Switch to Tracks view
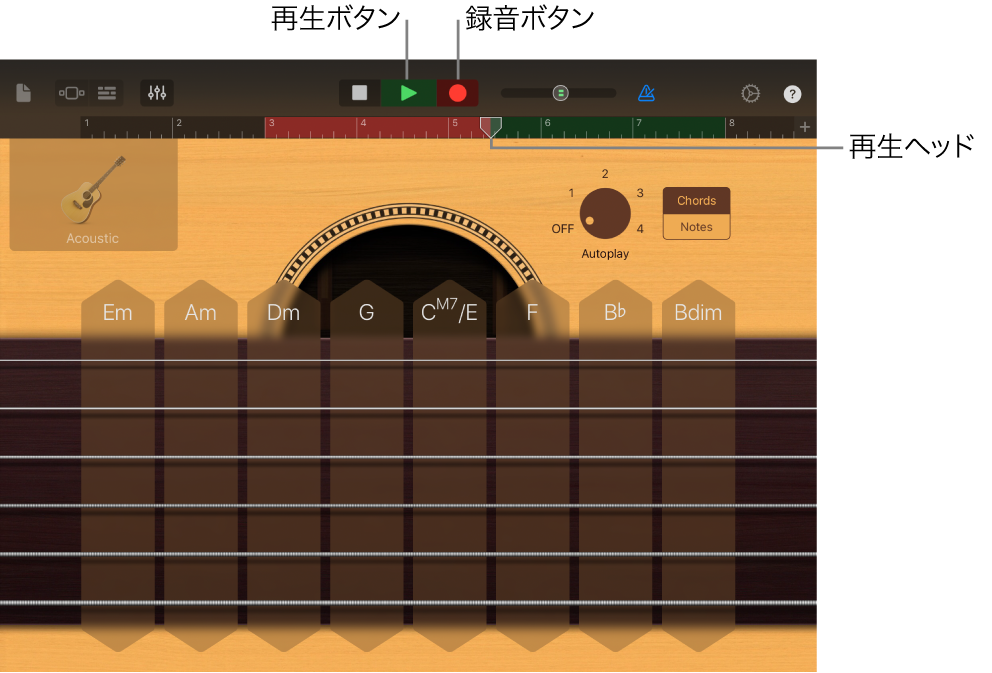Screen dimensions: 992x673 coord(107,93)
